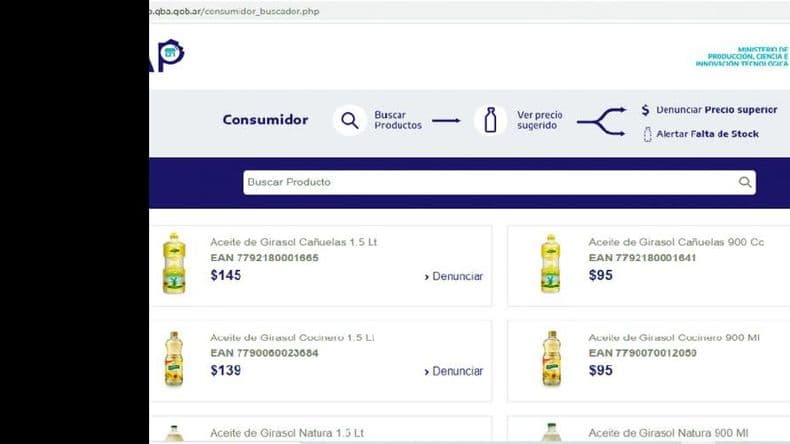Click the Buscar Productos step label
This screenshot has width=790, height=444.
pos(398,120)
